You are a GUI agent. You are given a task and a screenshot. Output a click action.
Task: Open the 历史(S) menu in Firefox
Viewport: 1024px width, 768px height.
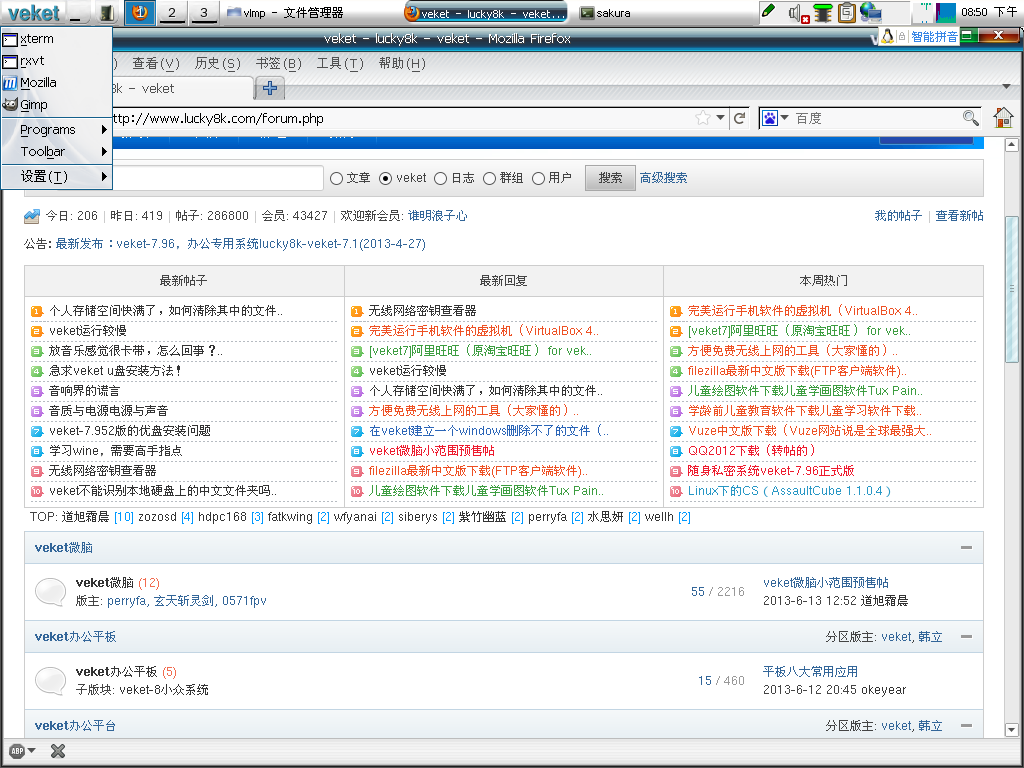[217, 63]
